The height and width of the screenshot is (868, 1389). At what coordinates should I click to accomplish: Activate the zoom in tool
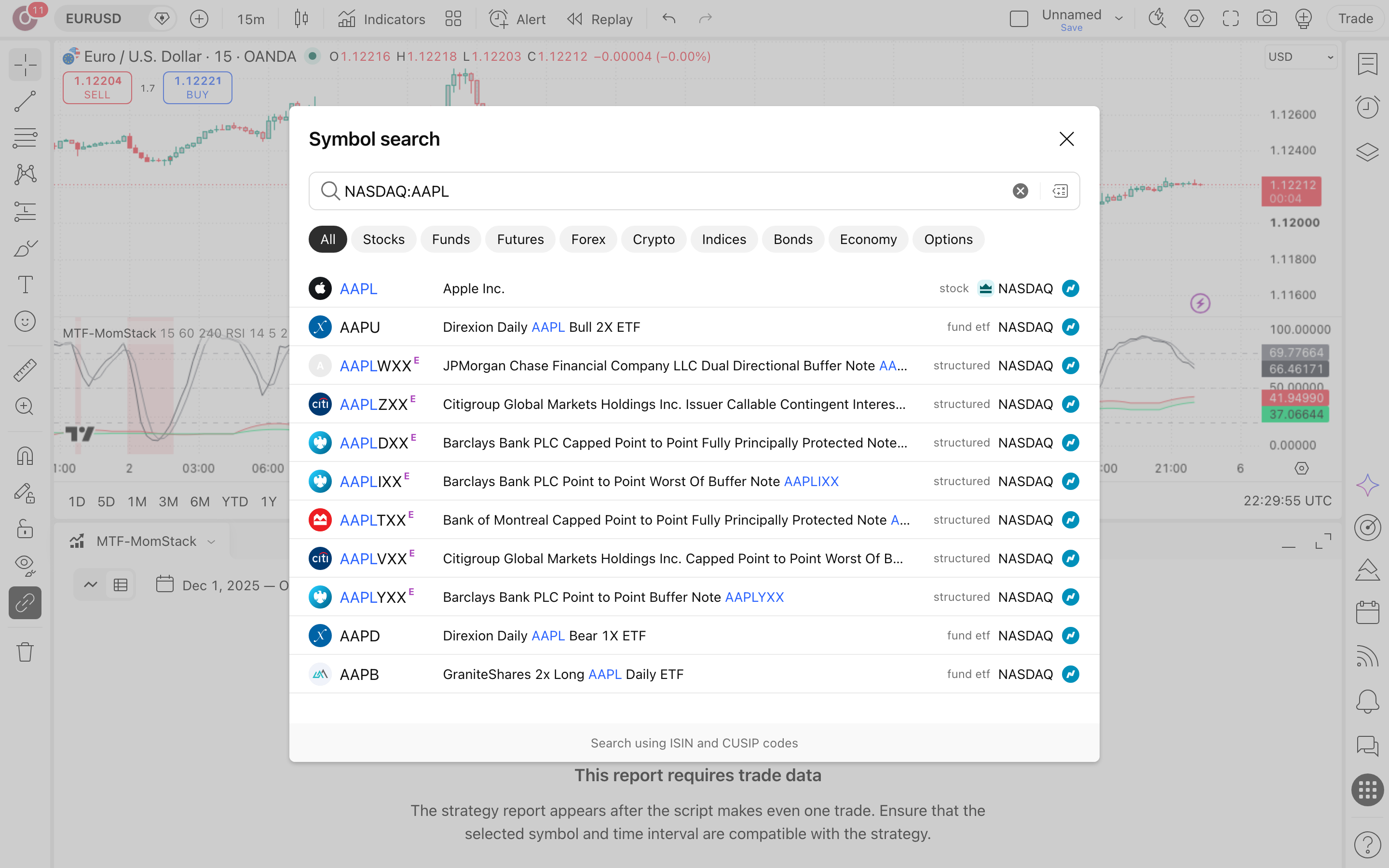click(25, 407)
